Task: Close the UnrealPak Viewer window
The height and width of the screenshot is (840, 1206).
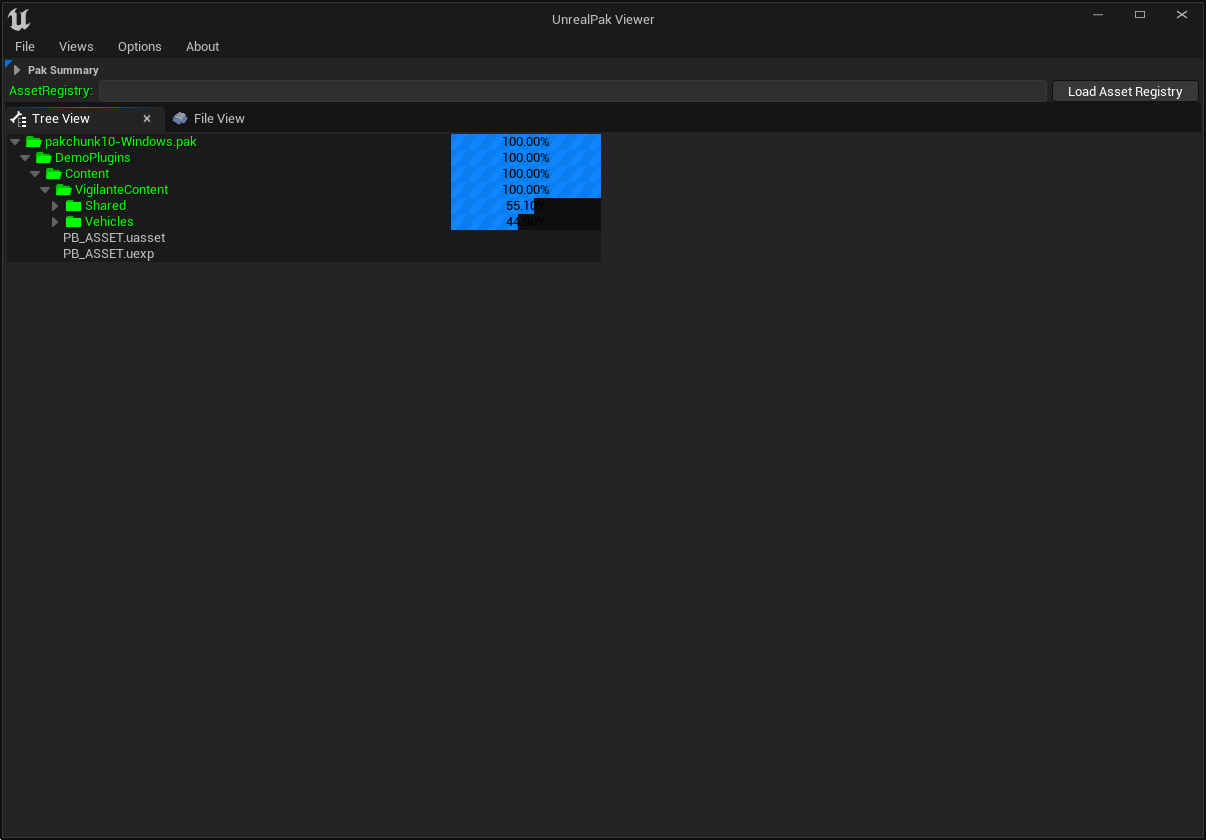Action: pos(1182,15)
